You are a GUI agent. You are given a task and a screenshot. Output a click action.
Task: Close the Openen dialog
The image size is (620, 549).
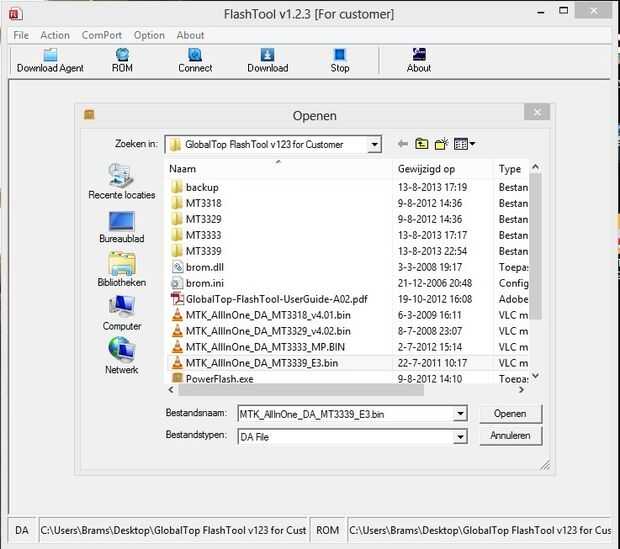point(537,112)
